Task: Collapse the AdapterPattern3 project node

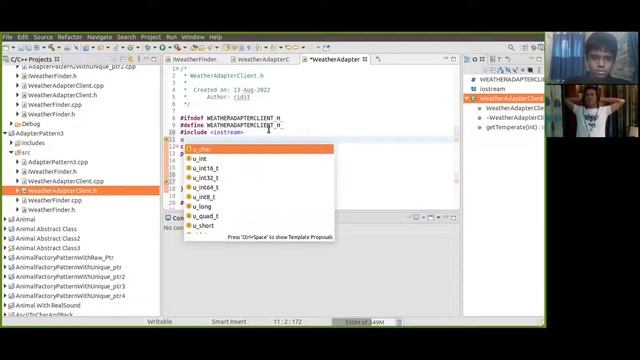Action: click(5, 133)
